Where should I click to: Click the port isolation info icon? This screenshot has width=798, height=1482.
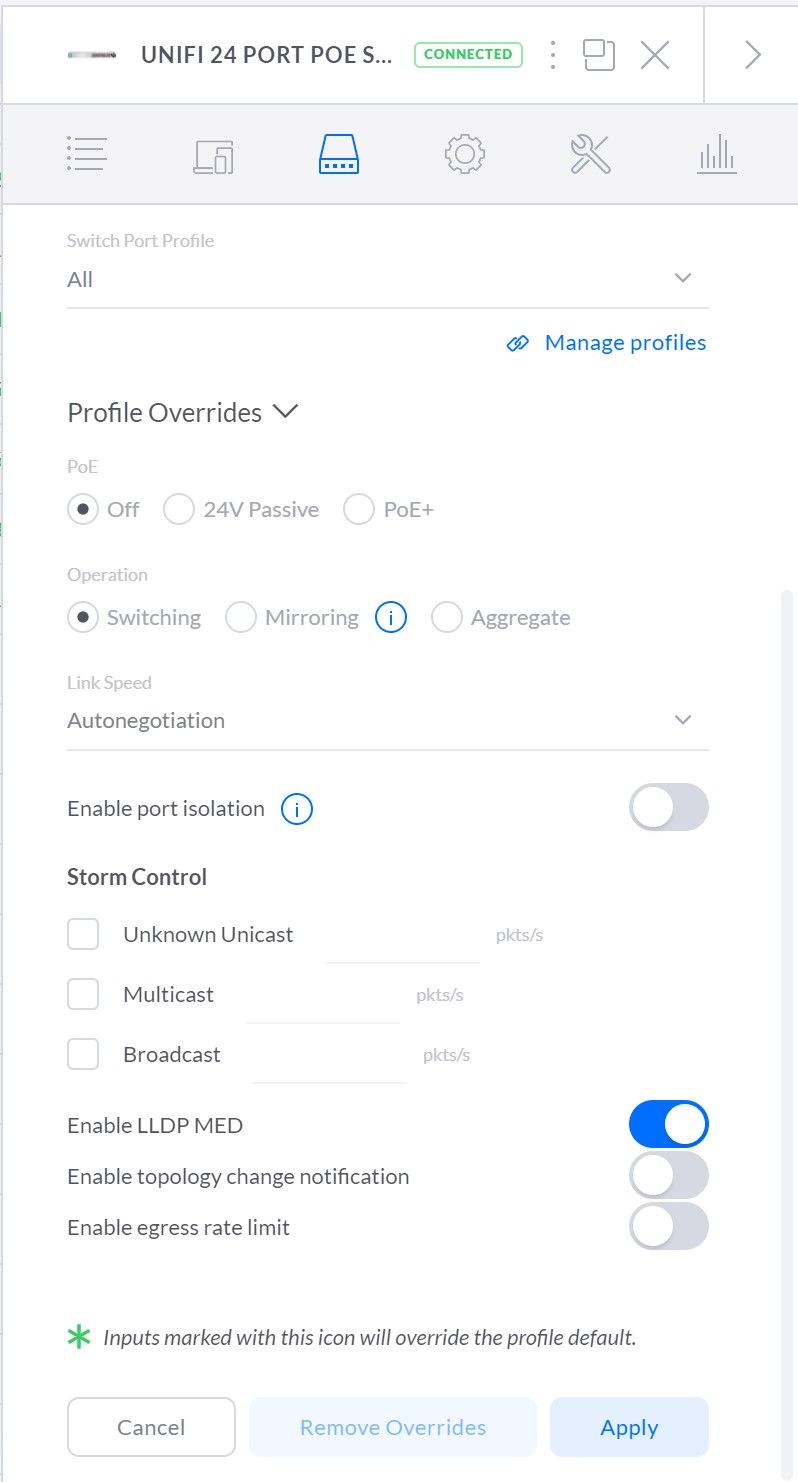click(x=297, y=809)
